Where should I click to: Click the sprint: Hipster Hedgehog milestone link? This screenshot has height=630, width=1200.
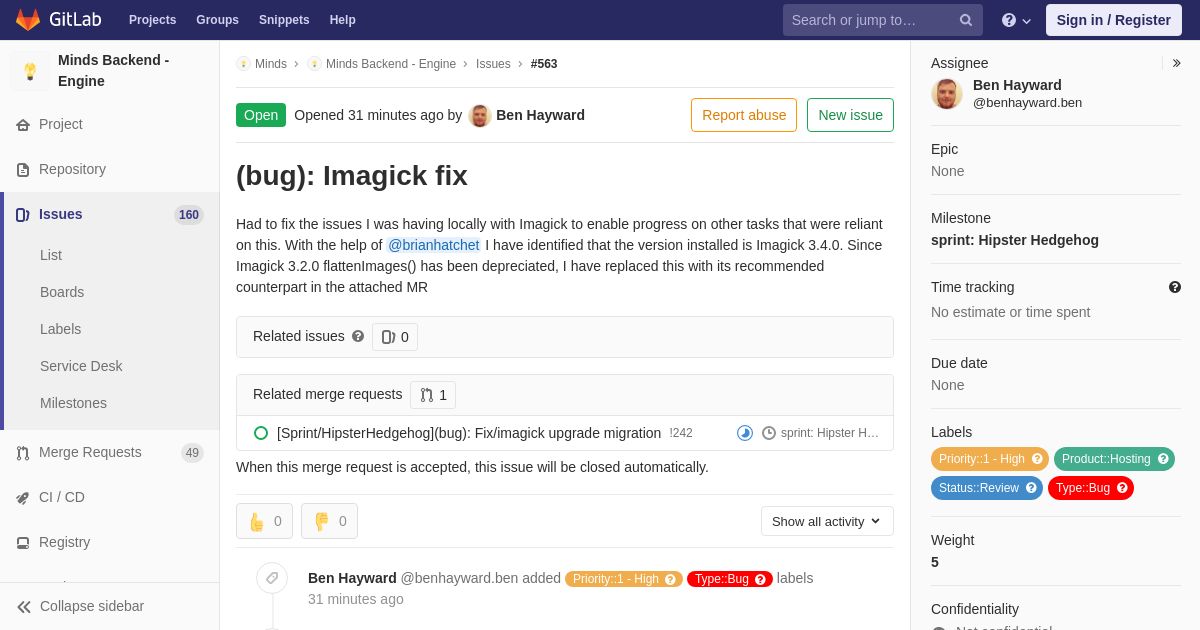pyautogui.click(x=1015, y=240)
